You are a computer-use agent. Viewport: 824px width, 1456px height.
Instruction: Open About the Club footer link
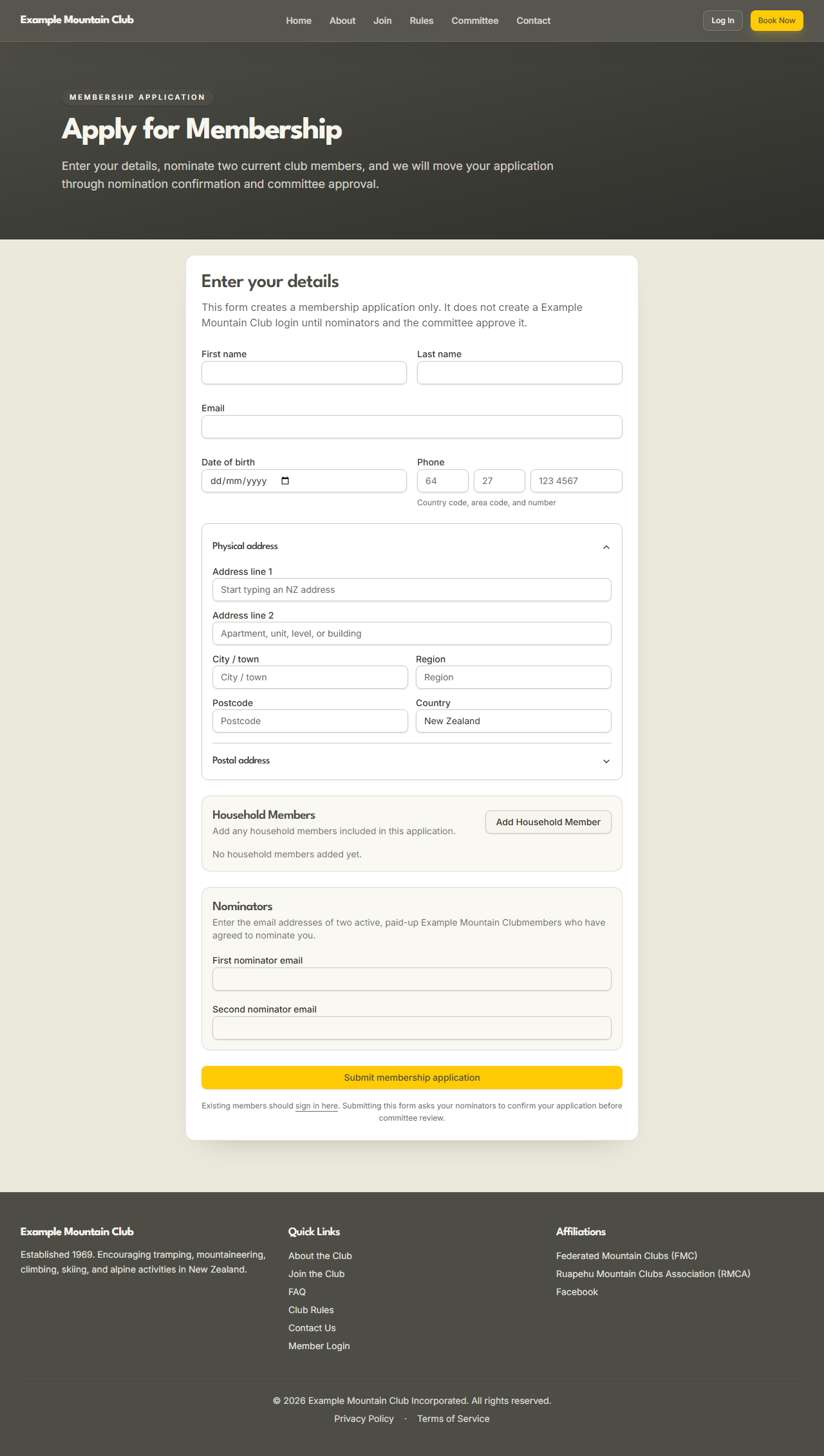click(x=320, y=1256)
